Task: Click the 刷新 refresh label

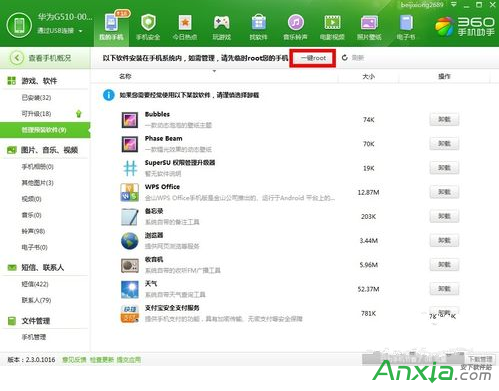Action: point(358,58)
